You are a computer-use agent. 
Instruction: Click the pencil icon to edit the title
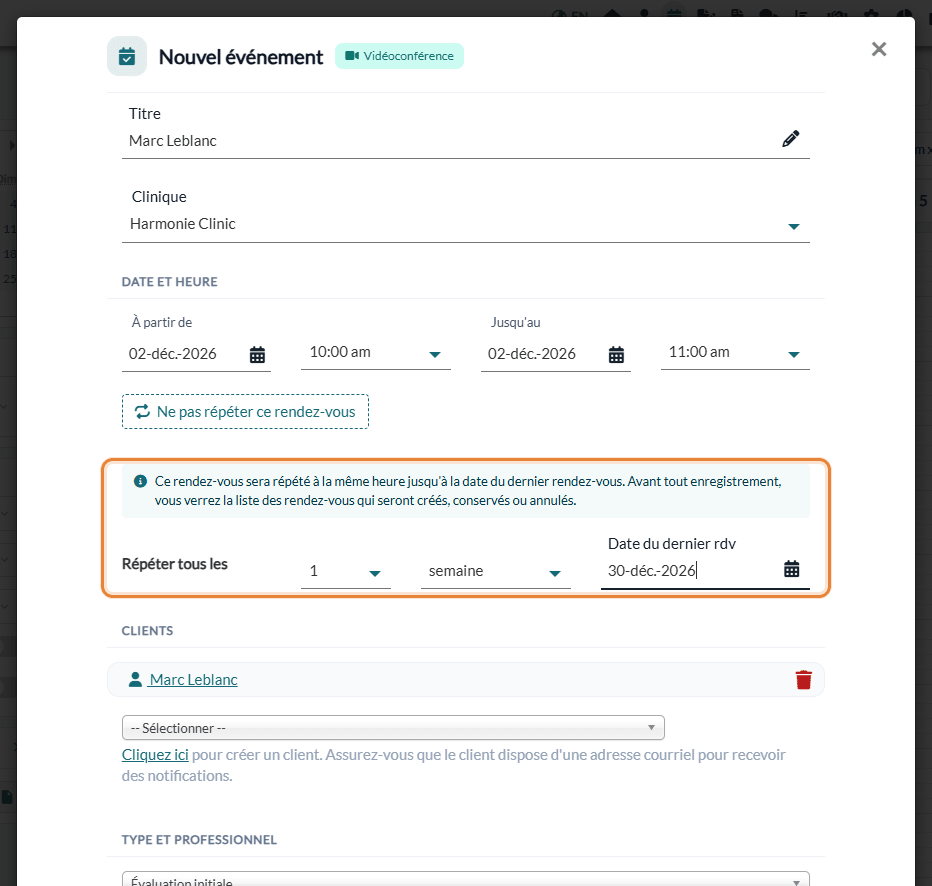791,139
